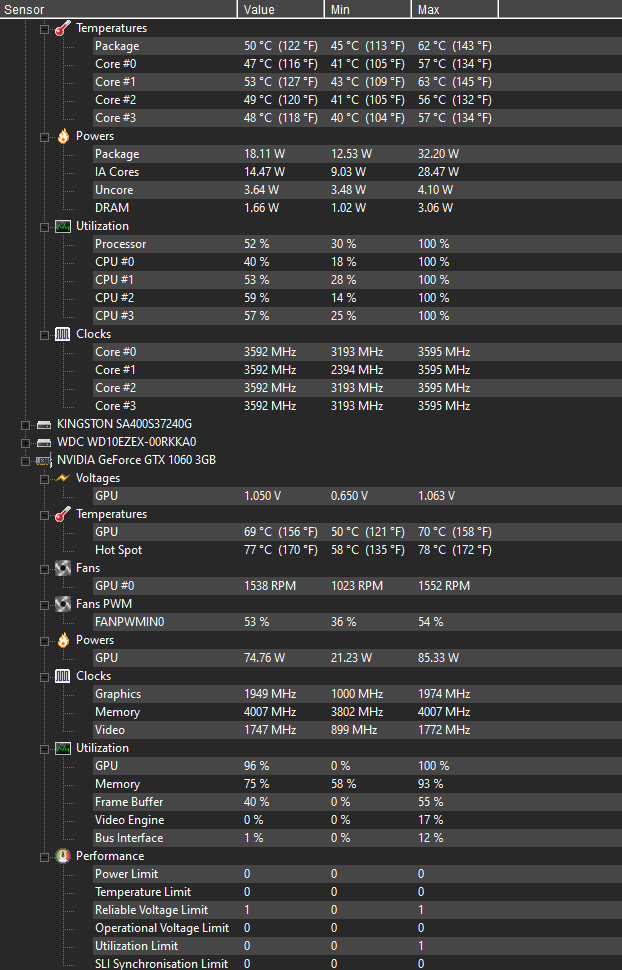Click the Fans PWM group icon
This screenshot has width=622, height=970.
(x=63, y=604)
